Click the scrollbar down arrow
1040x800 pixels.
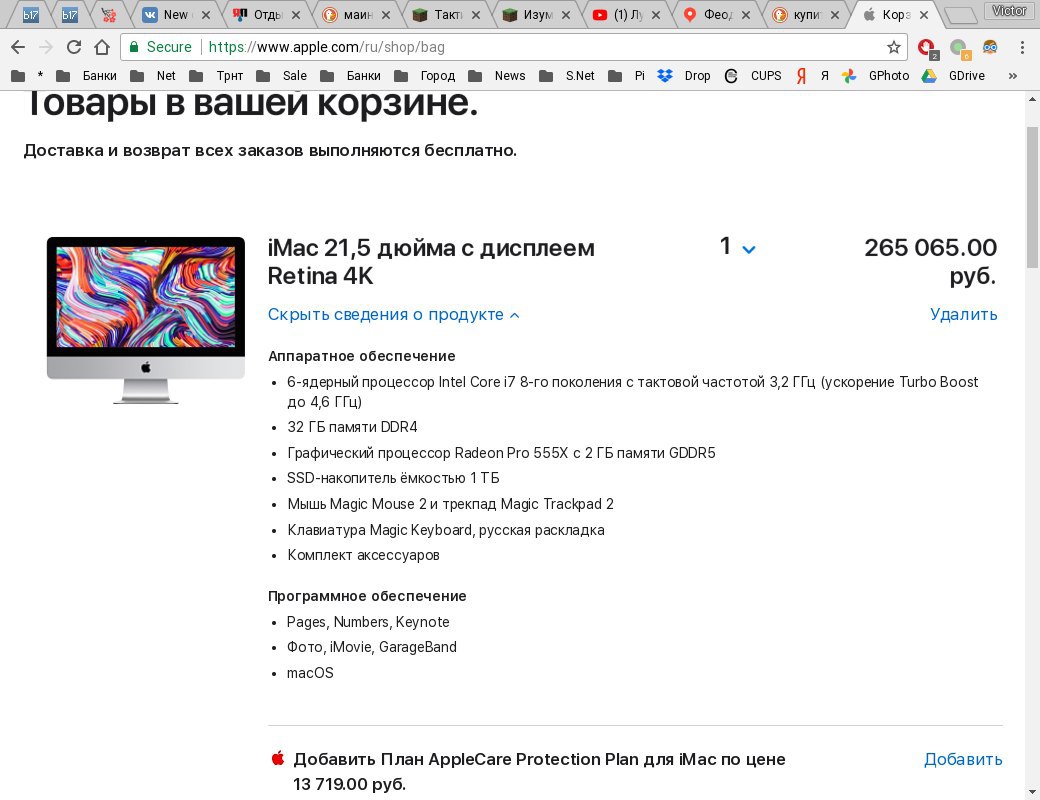click(1032, 792)
